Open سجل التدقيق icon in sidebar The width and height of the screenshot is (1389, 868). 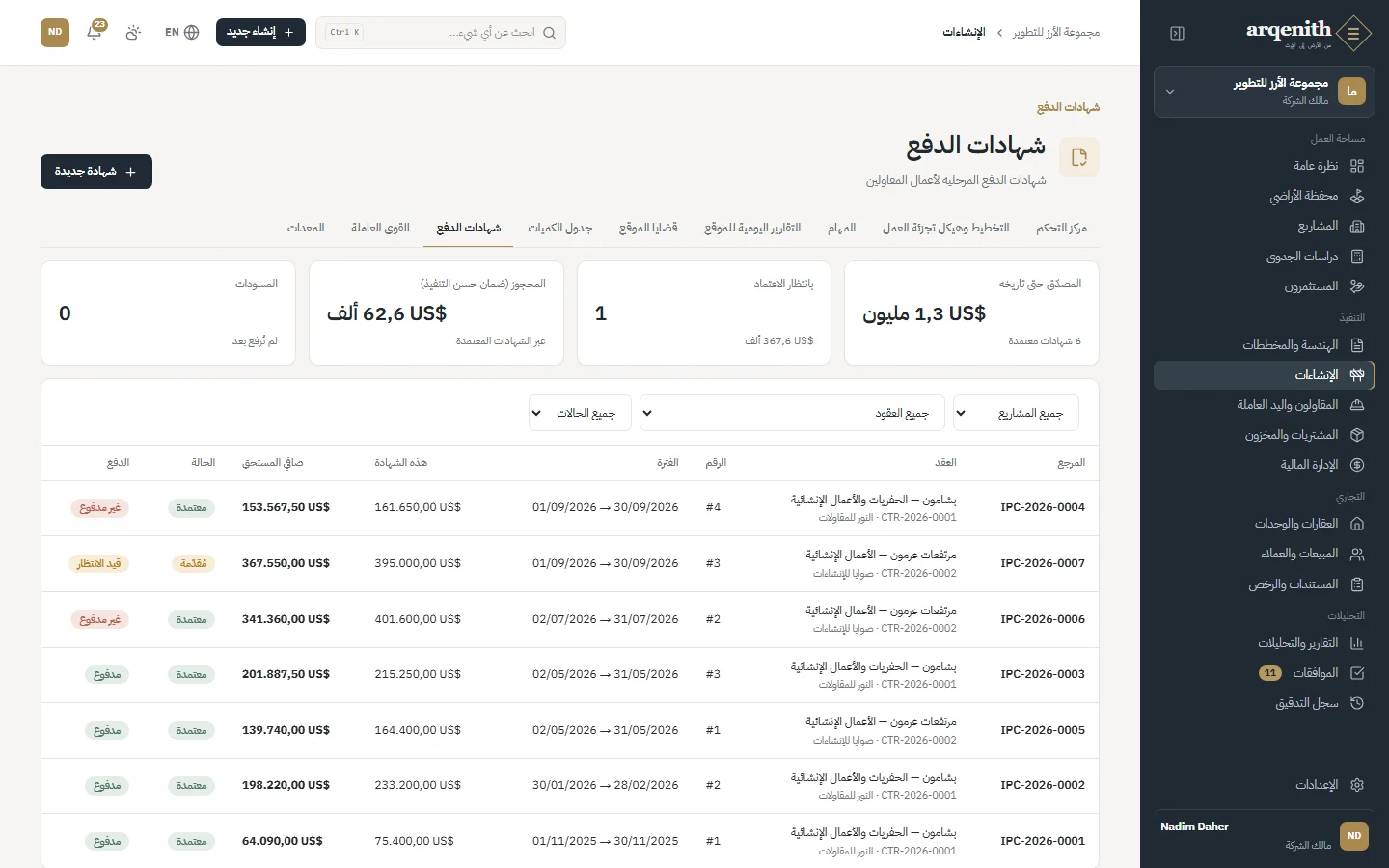(1357, 703)
